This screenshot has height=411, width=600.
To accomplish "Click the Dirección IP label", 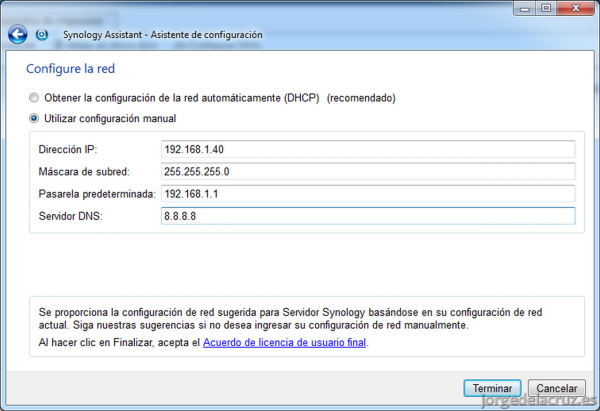I will [68, 149].
